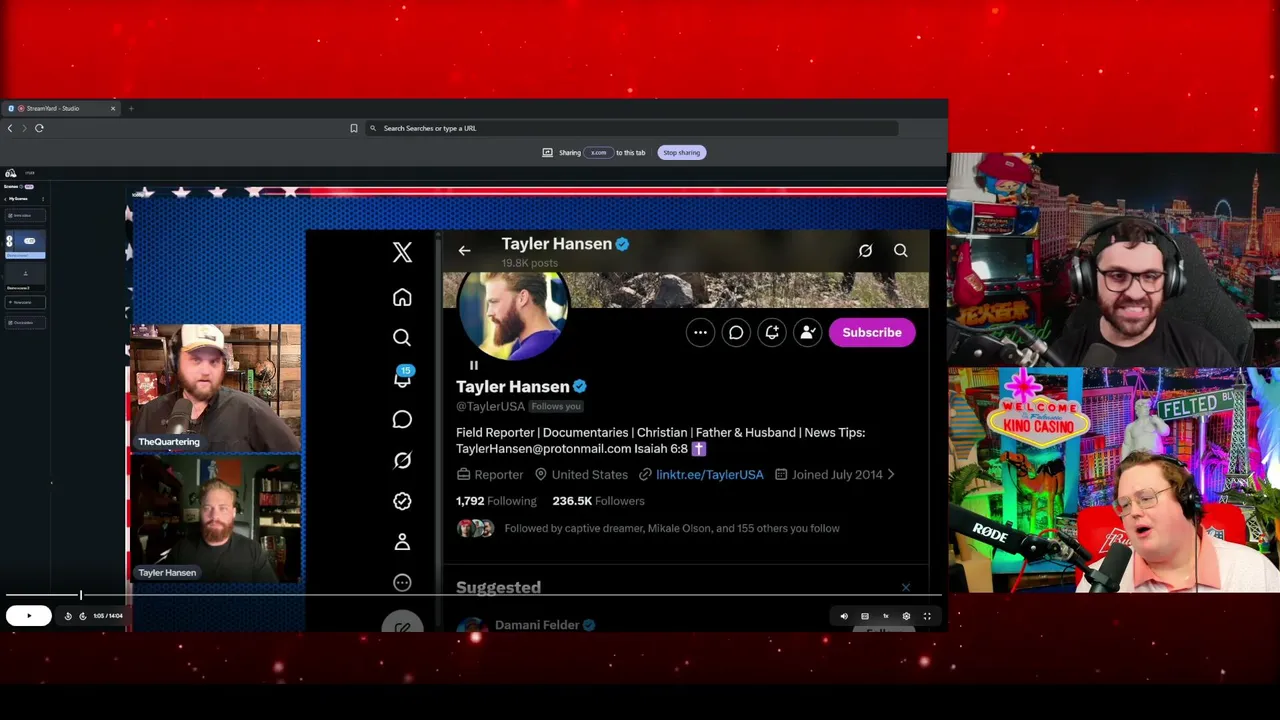Click Stop sharing in the browser bar

point(681,153)
